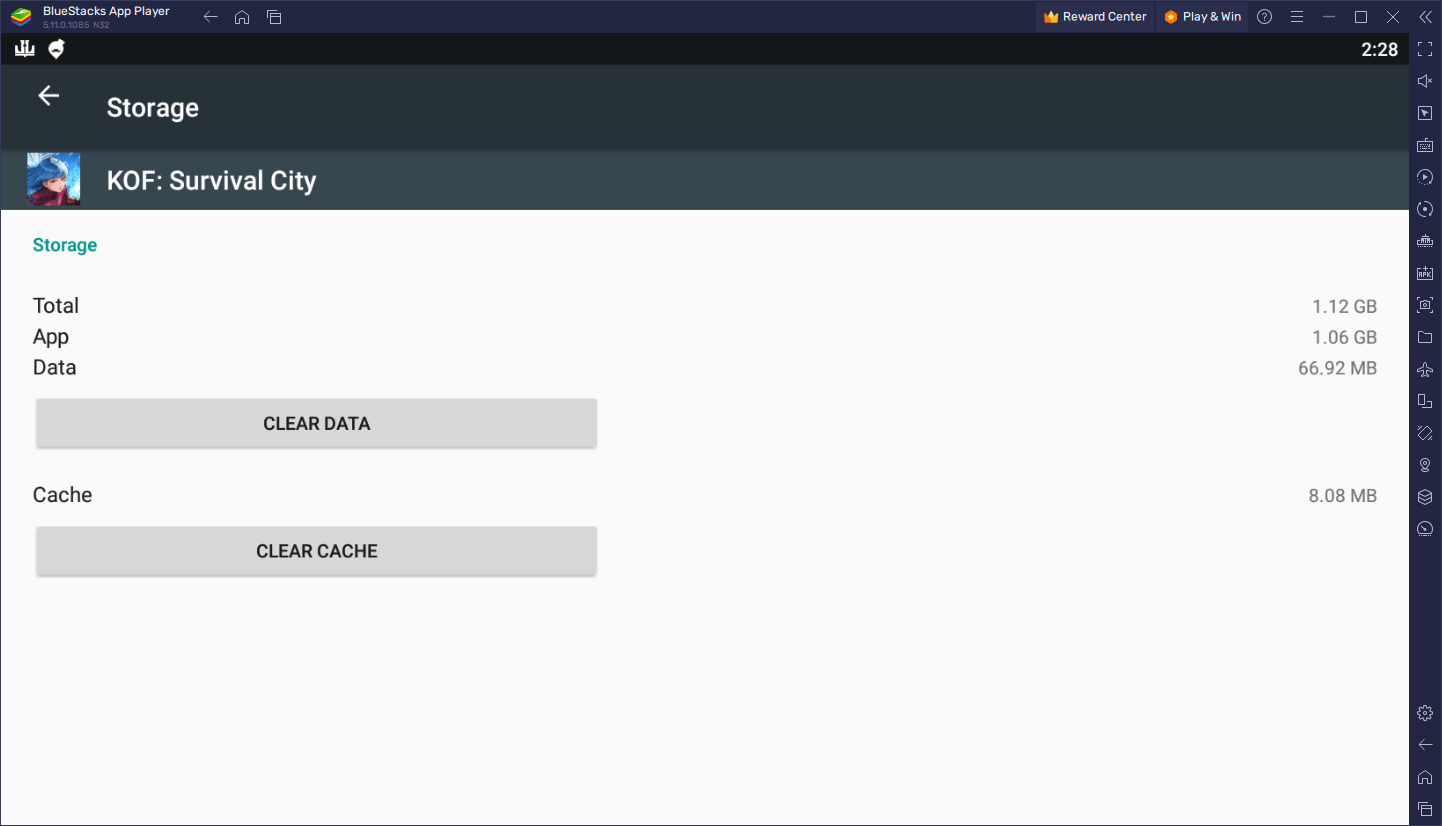Image resolution: width=1442 pixels, height=826 pixels.
Task: Open the layers stack icon in sidebar
Action: pos(1425,497)
